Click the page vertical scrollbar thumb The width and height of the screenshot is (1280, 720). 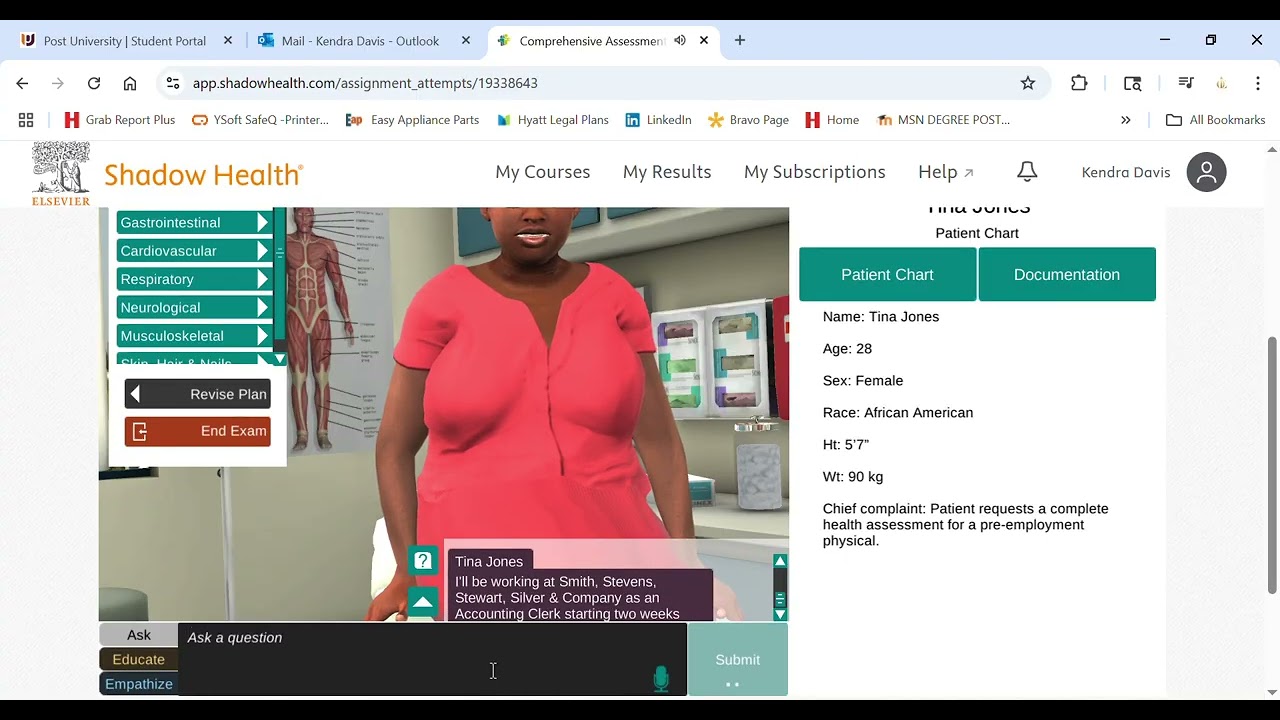[1272, 465]
